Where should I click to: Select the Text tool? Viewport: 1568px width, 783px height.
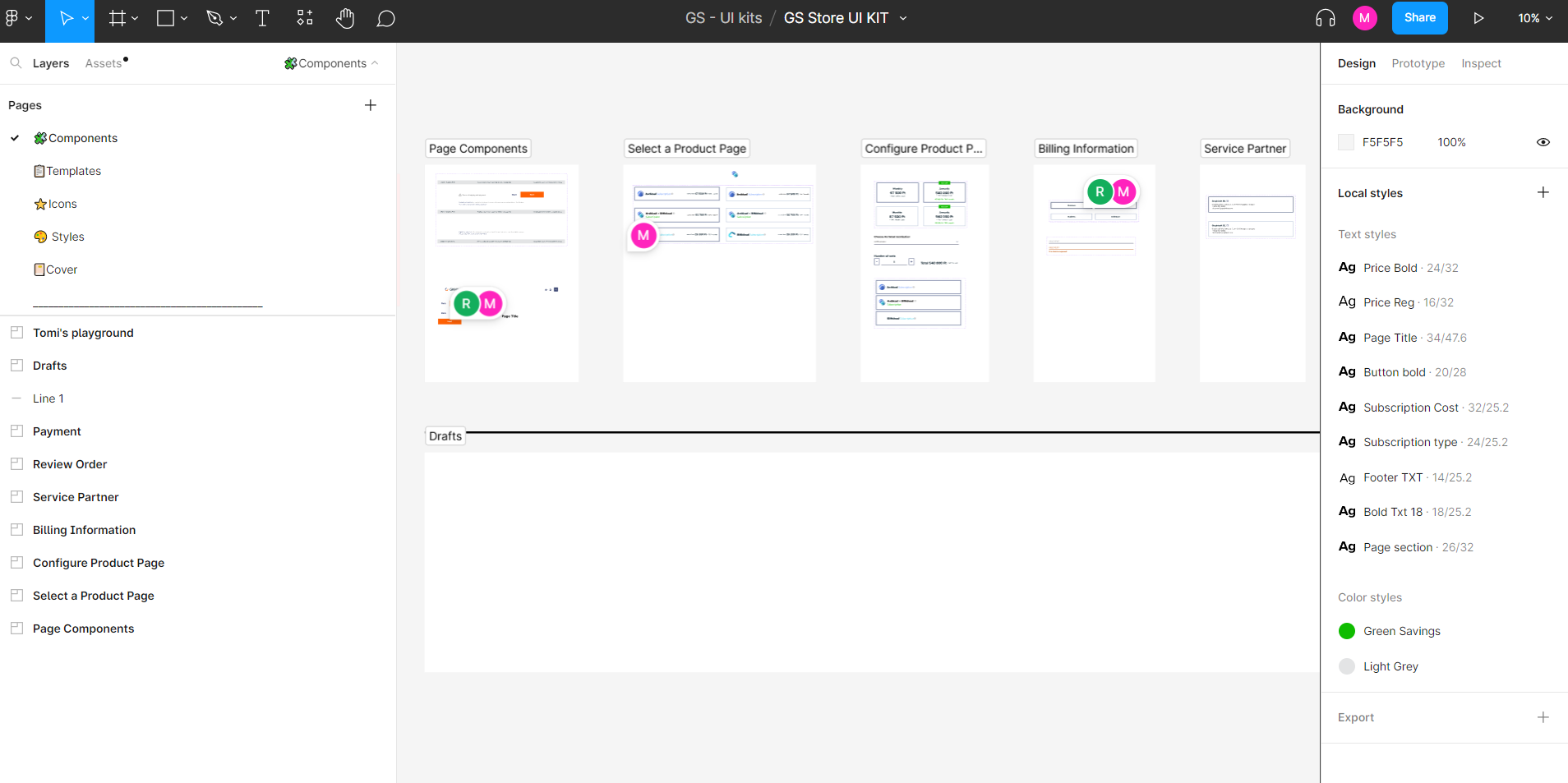262,18
